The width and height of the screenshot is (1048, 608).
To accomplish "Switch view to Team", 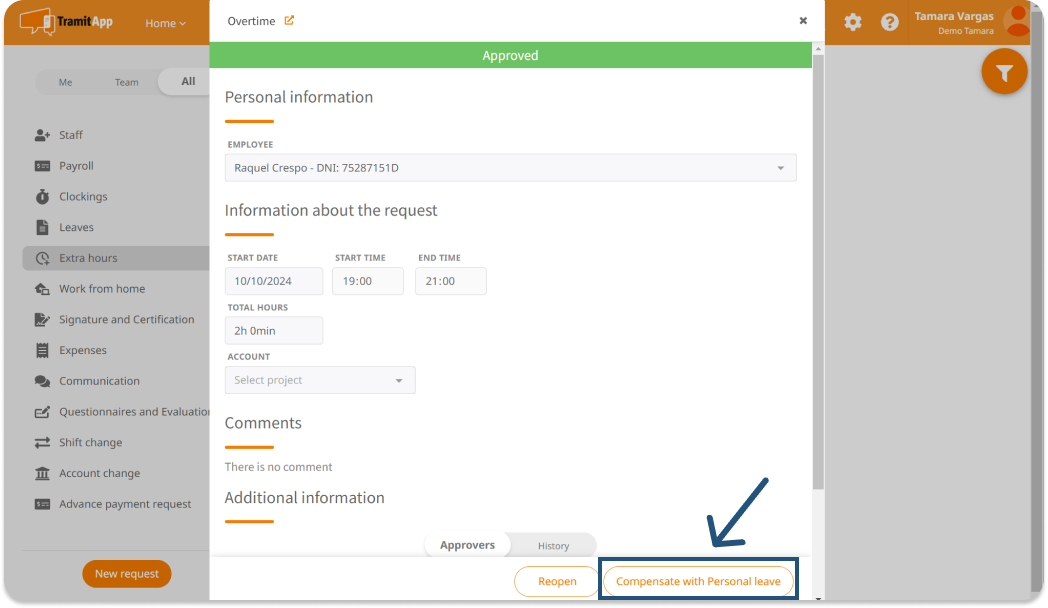I will pos(126,82).
